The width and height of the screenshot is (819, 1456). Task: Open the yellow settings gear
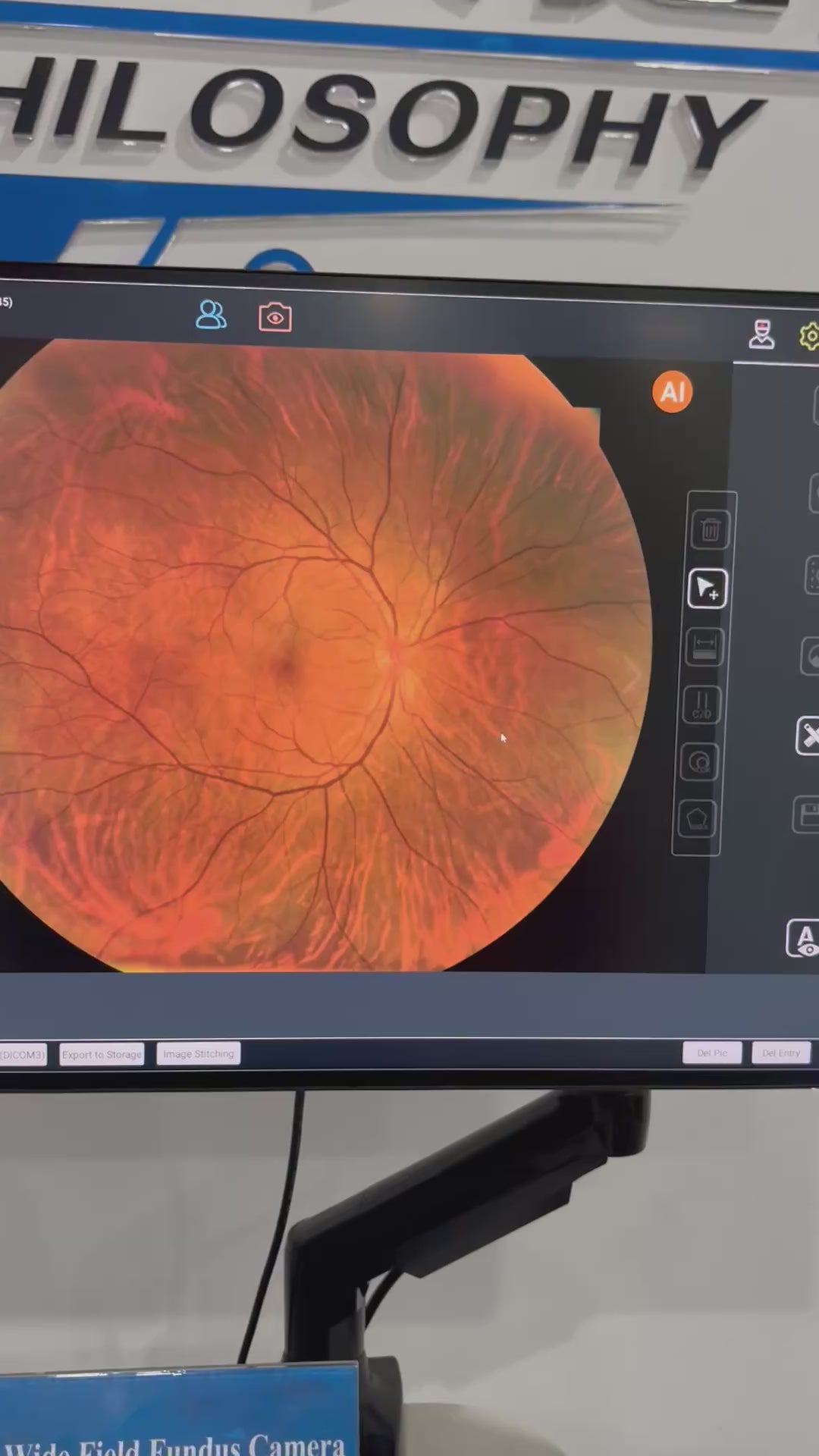[810, 335]
